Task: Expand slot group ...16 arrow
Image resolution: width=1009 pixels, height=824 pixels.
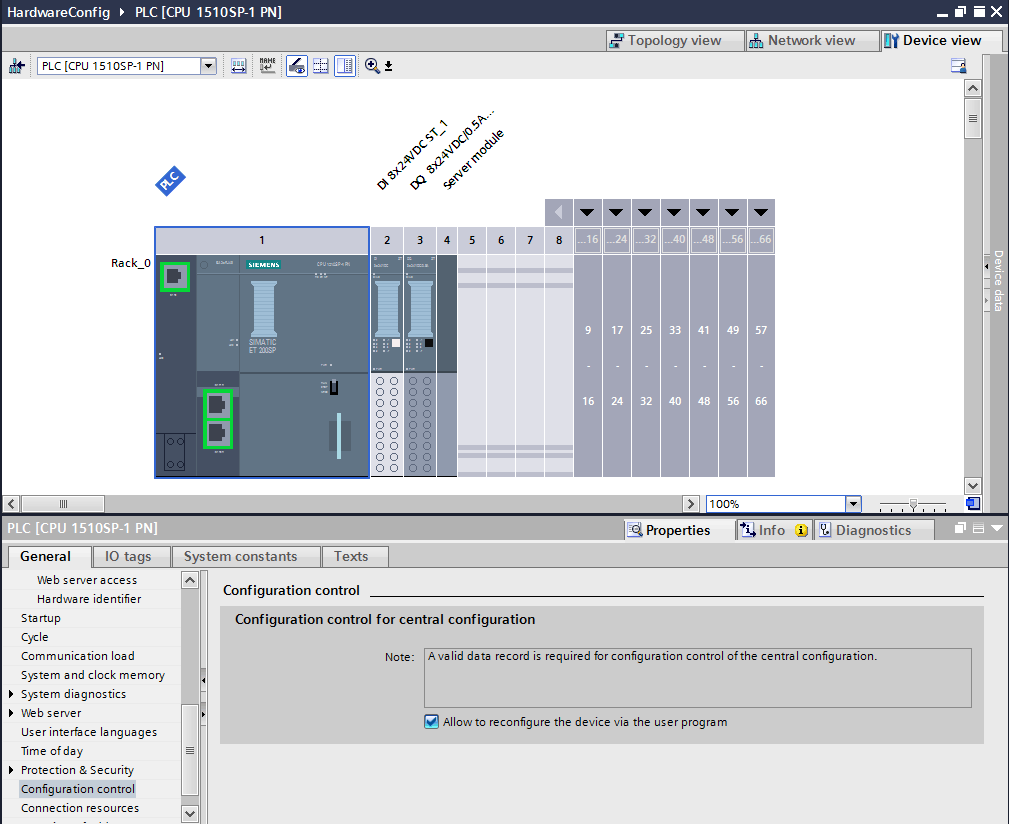Action: pos(587,212)
